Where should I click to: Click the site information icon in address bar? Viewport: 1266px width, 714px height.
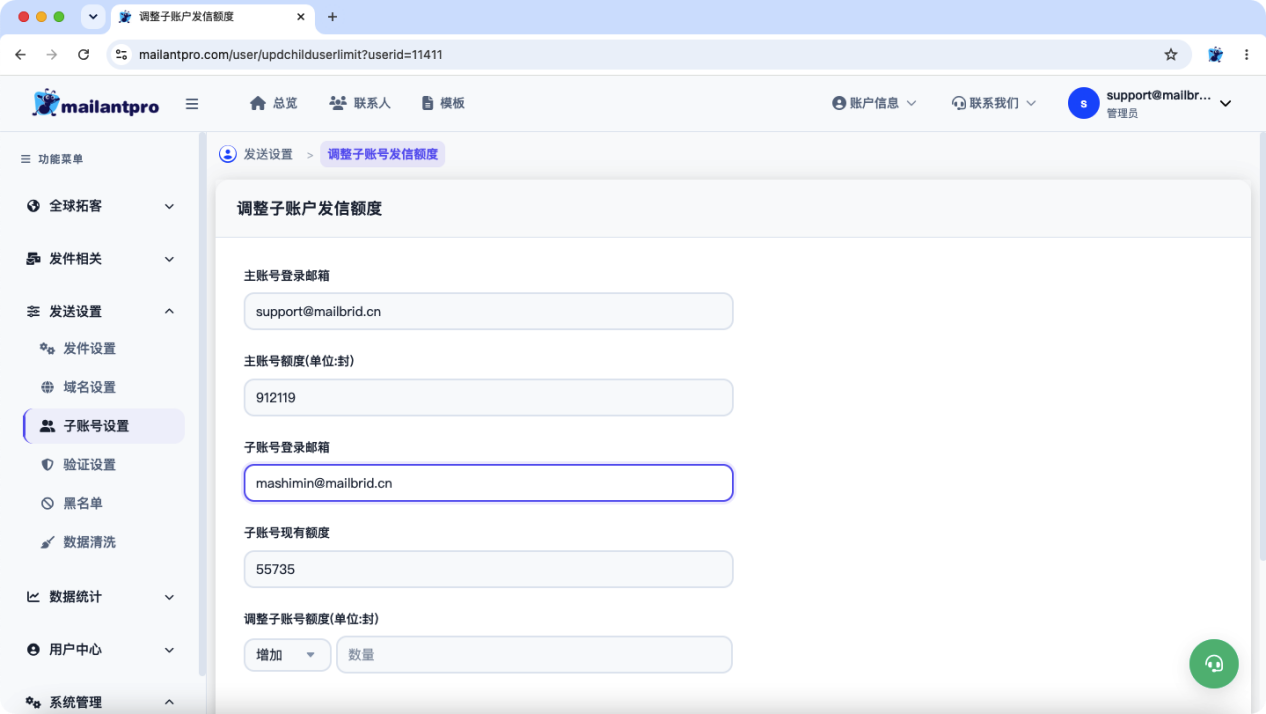click(x=122, y=55)
